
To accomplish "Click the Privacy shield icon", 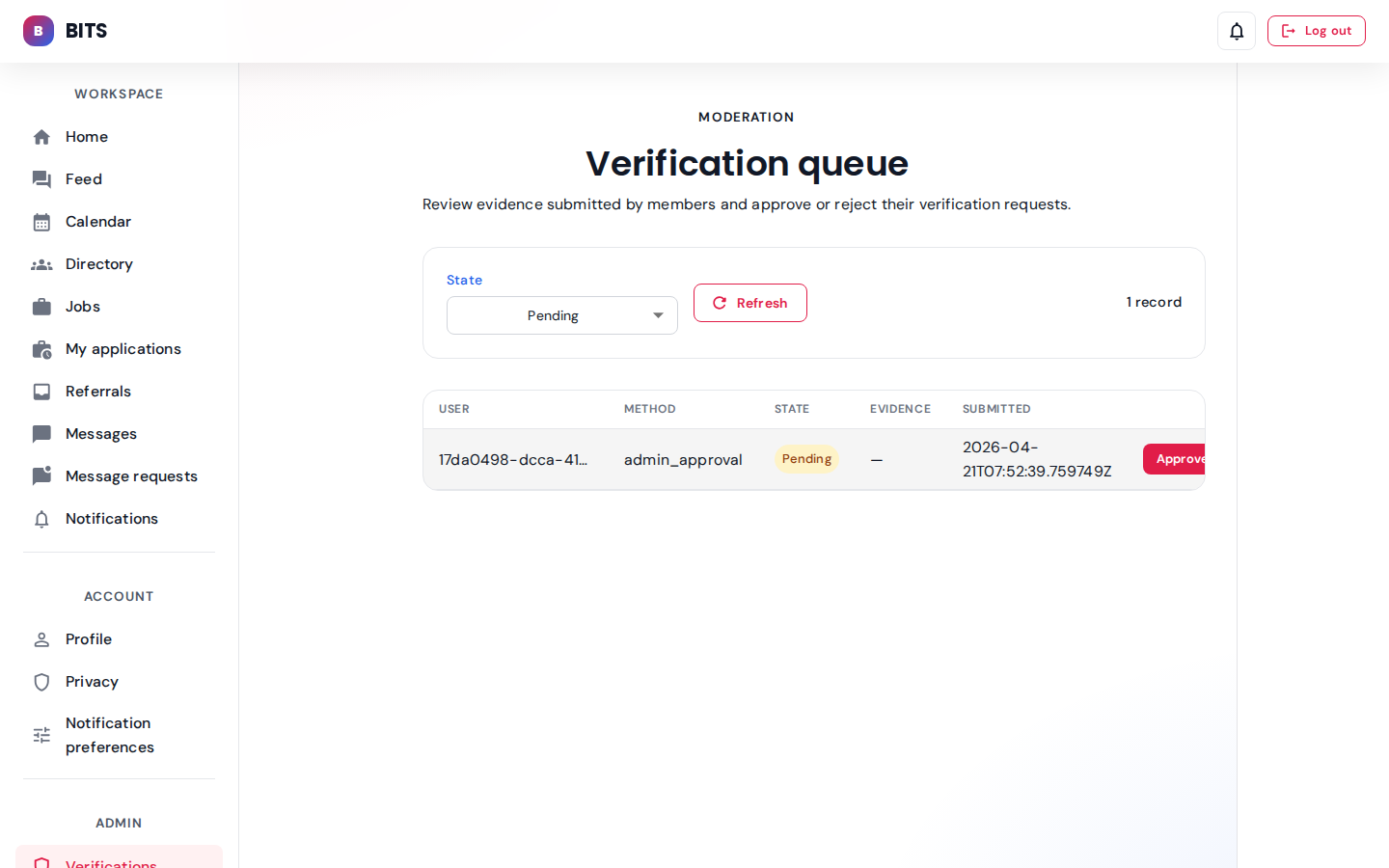I will click(41, 682).
